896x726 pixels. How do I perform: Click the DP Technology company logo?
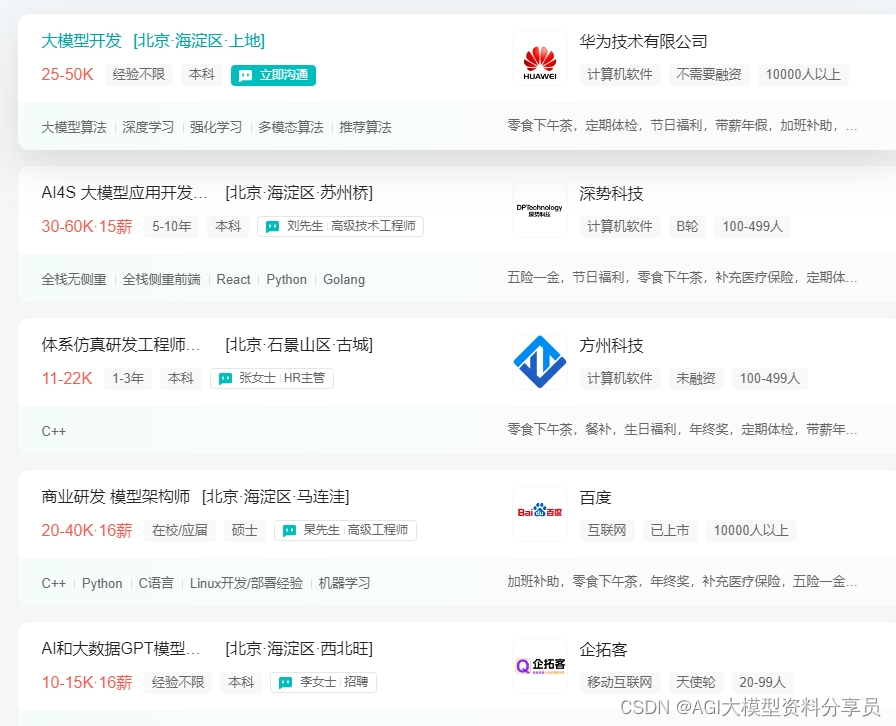click(540, 210)
